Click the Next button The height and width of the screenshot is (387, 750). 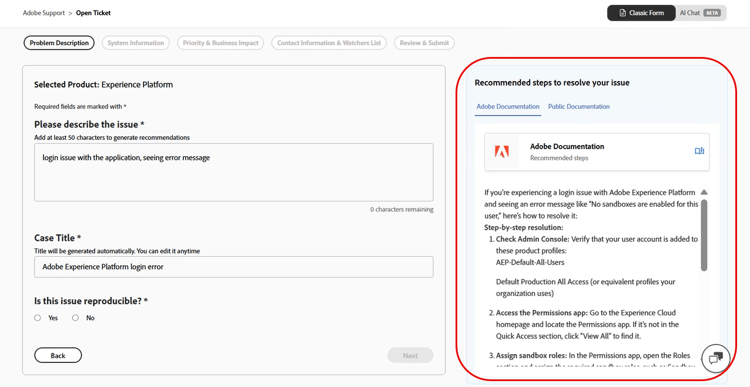tap(410, 355)
